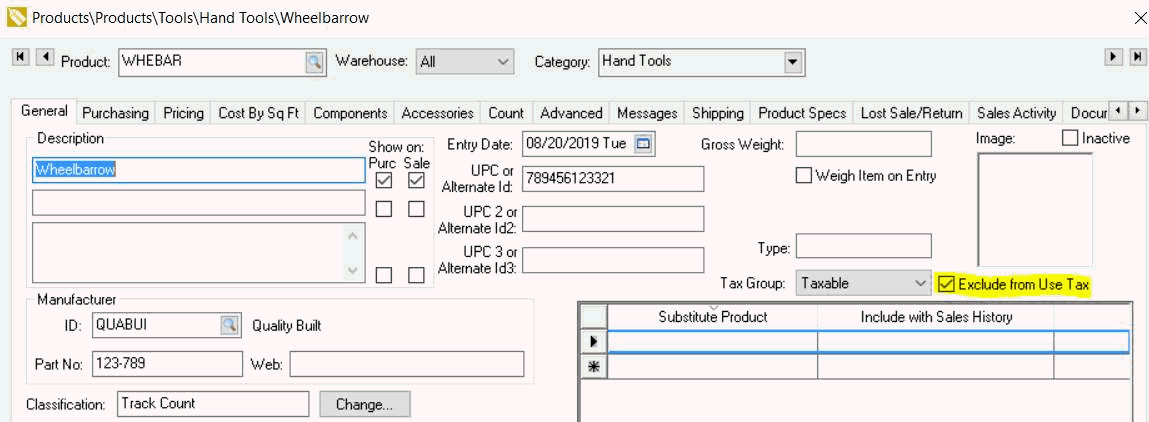Screen dimensions: 1149x422
Task: Switch to the Purchasing tab
Action: [115, 113]
